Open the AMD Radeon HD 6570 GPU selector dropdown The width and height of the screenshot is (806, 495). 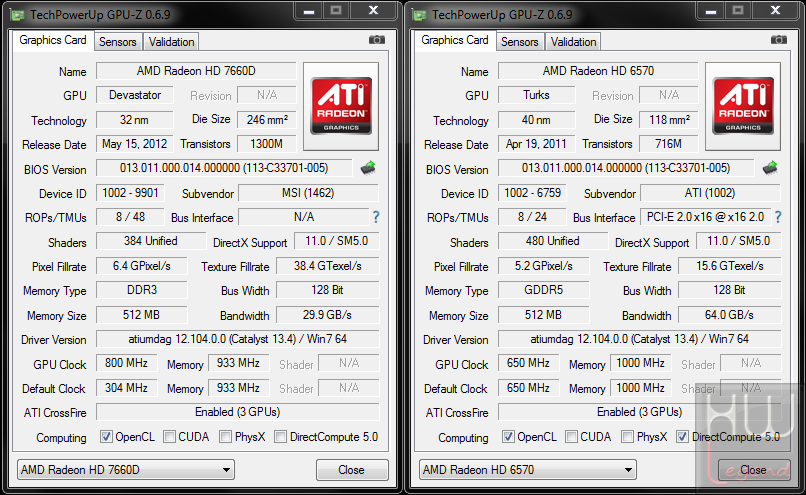528,470
